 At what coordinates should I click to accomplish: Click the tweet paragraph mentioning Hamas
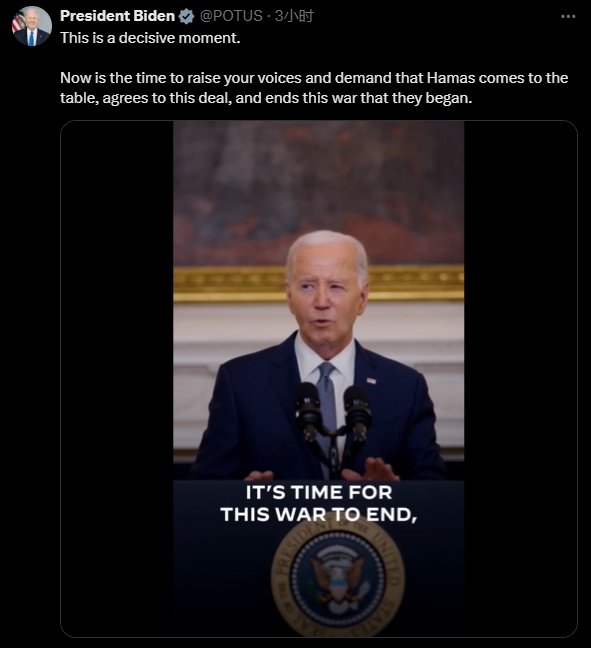point(314,88)
